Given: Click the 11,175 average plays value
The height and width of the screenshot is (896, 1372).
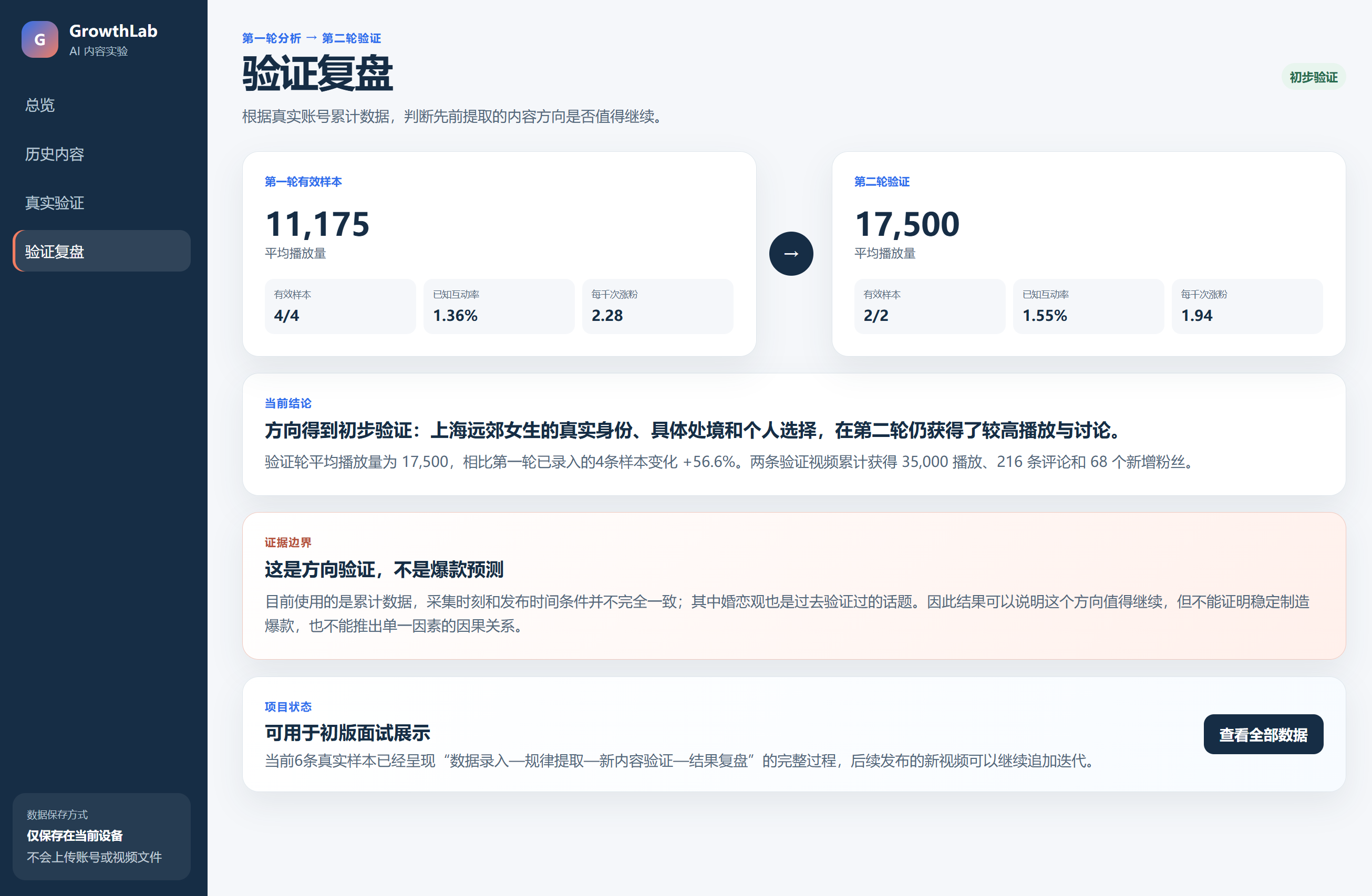Looking at the screenshot, I should coord(317,224).
